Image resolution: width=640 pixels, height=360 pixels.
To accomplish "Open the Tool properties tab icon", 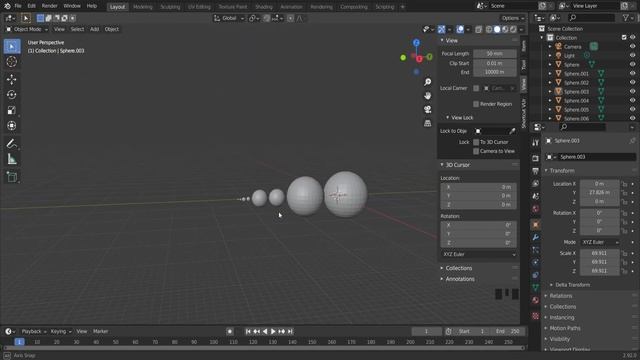I will 536,143.
